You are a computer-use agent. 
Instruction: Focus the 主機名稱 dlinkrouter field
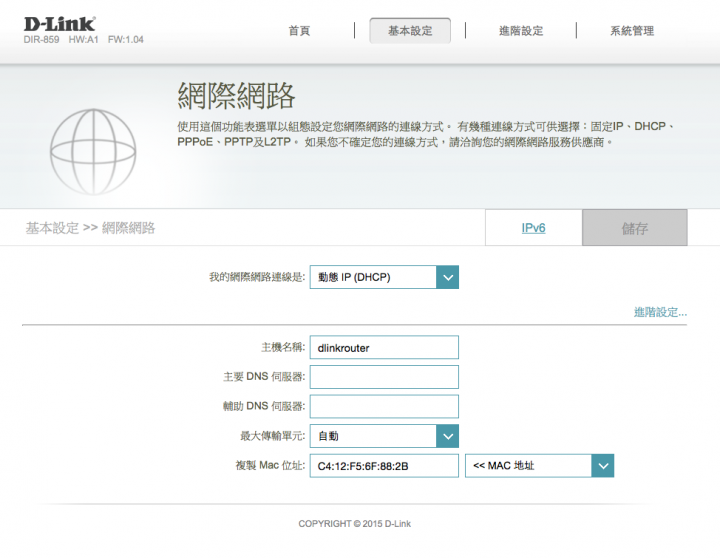pyautogui.click(x=384, y=347)
